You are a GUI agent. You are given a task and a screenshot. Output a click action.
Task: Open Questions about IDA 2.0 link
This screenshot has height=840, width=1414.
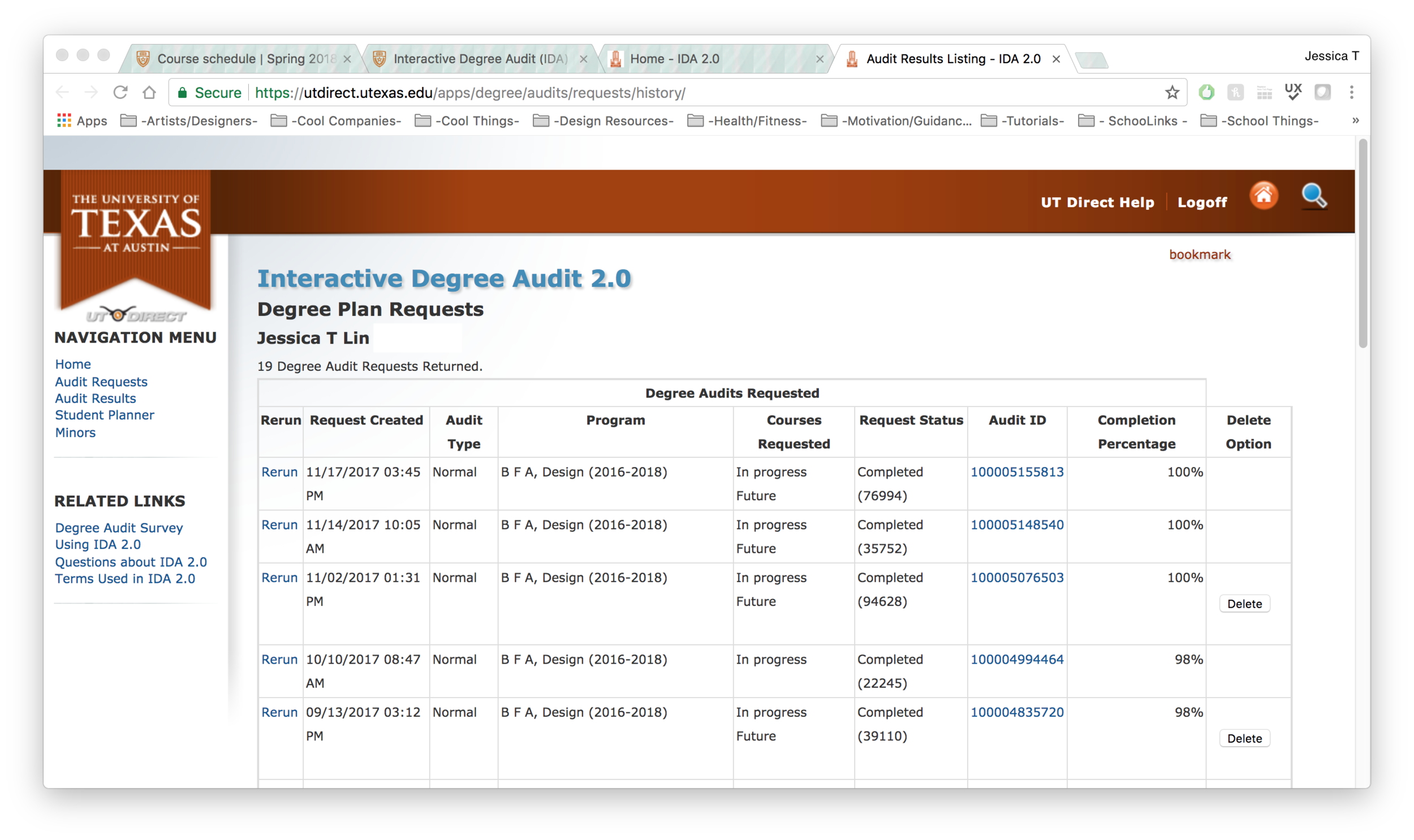(x=131, y=562)
